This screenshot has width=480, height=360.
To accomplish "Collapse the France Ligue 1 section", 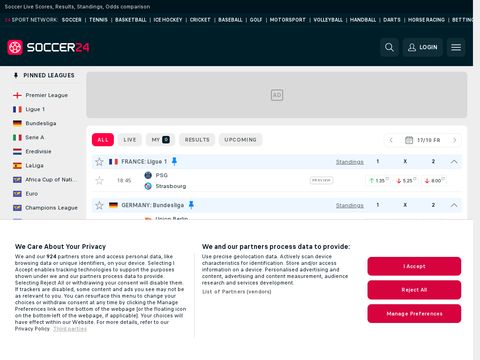I will 454,162.
